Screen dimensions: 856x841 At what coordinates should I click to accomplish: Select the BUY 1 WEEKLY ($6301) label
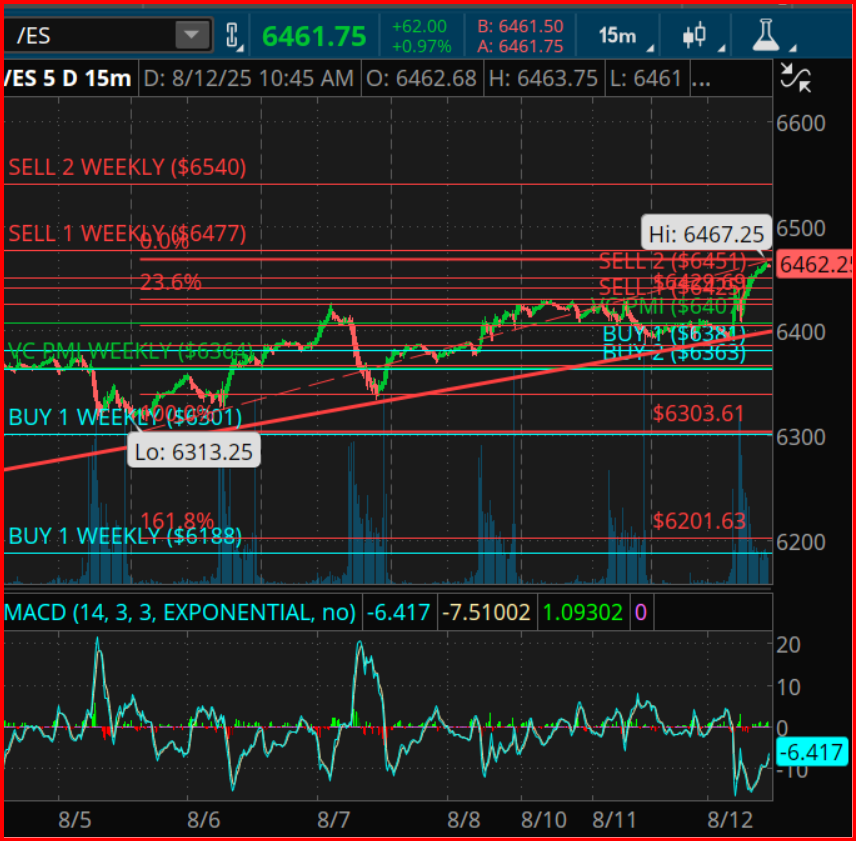pyautogui.click(x=125, y=417)
